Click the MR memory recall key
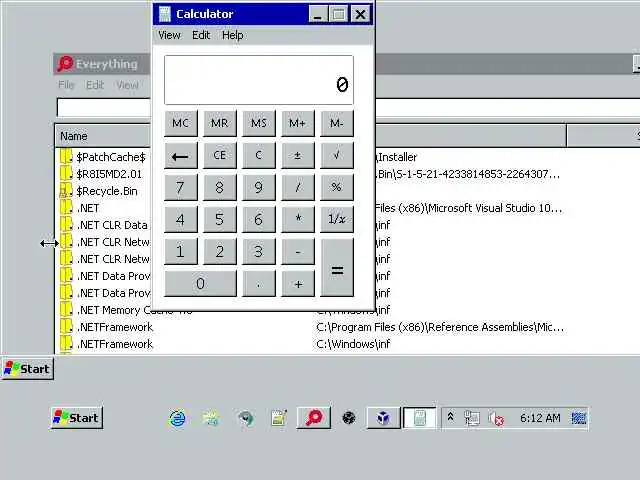The width and height of the screenshot is (640, 480). click(220, 123)
